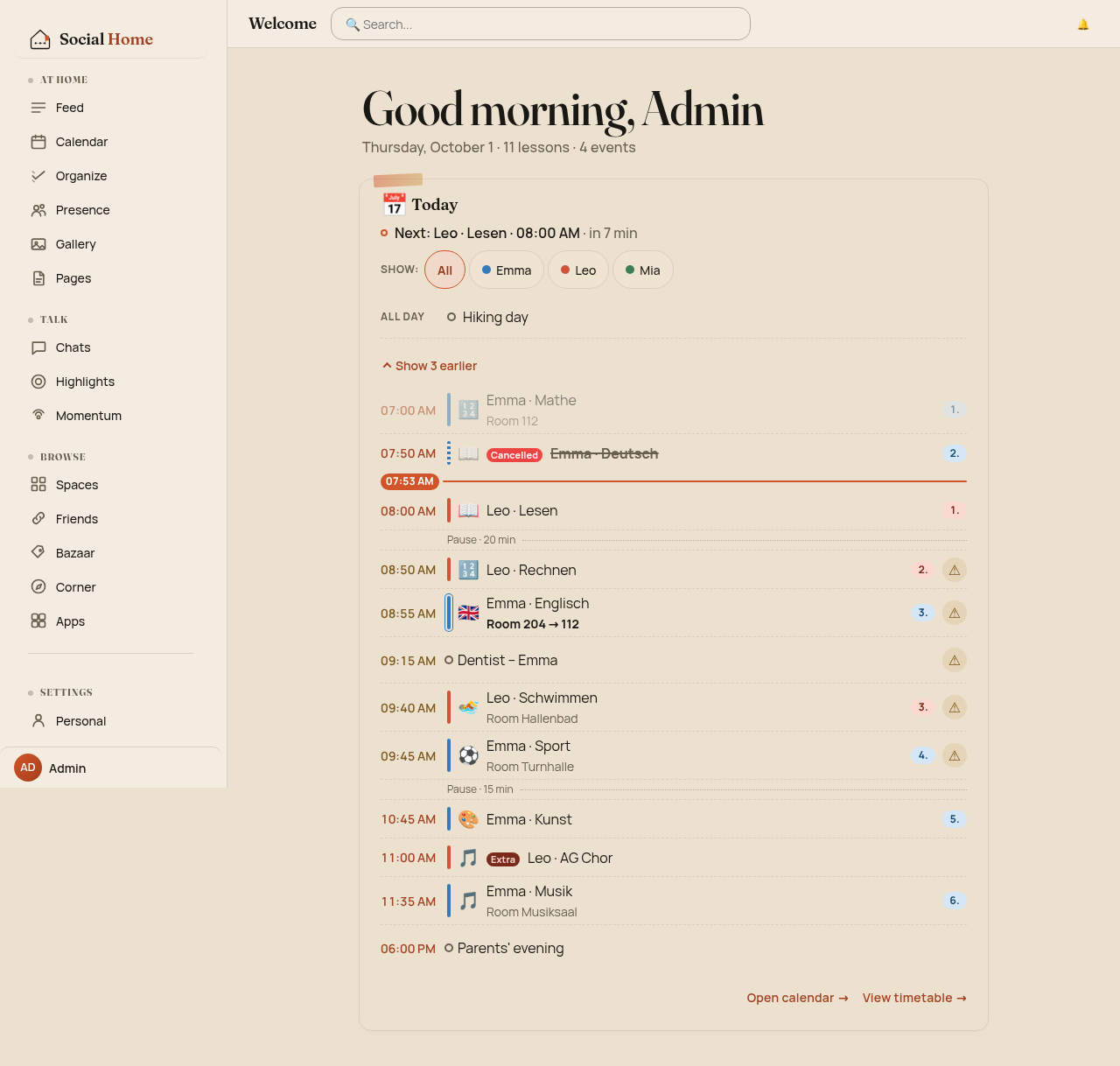Click the Corner compass icon
1120x1066 pixels.
(38, 587)
